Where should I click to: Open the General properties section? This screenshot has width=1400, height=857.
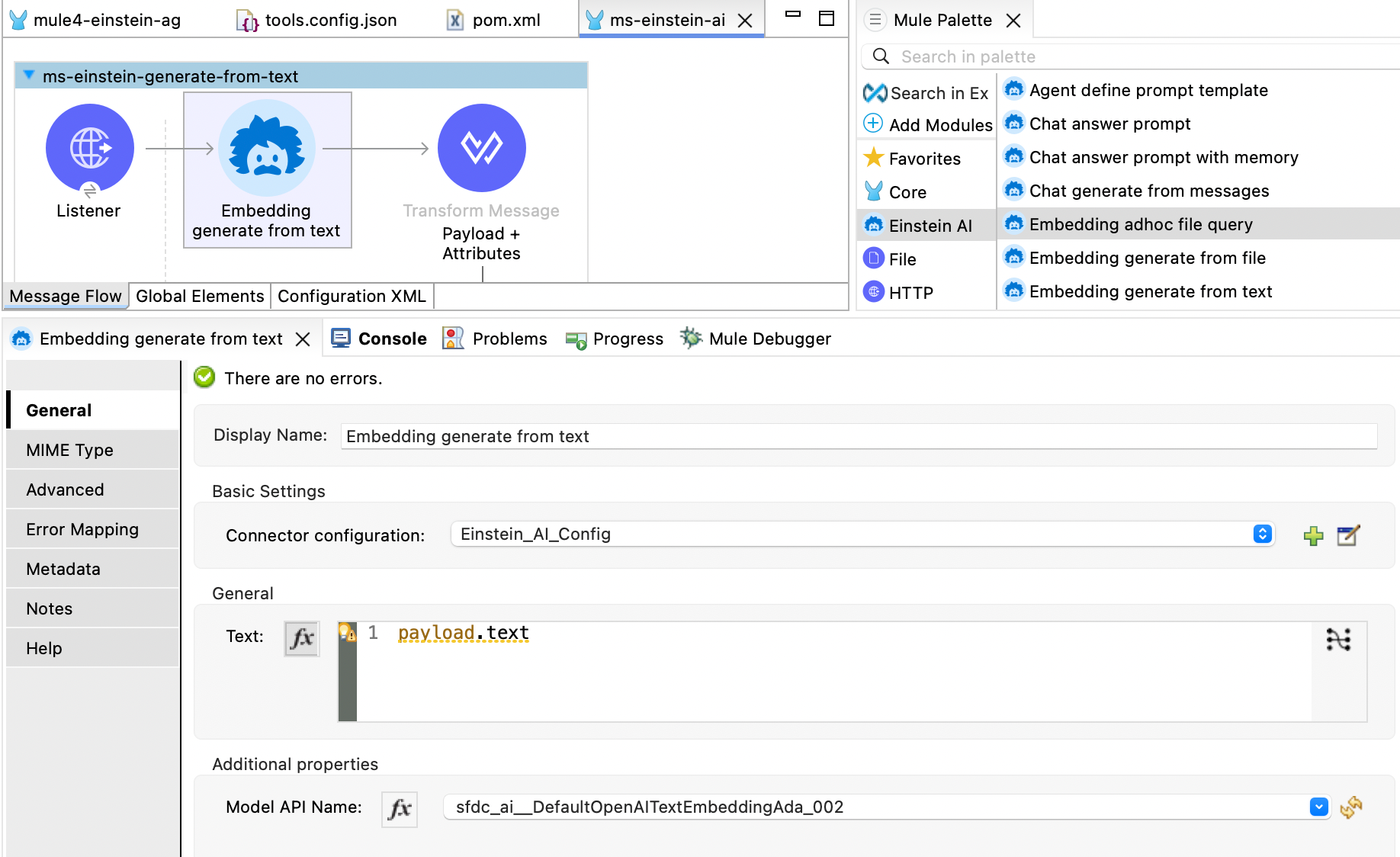(93, 410)
